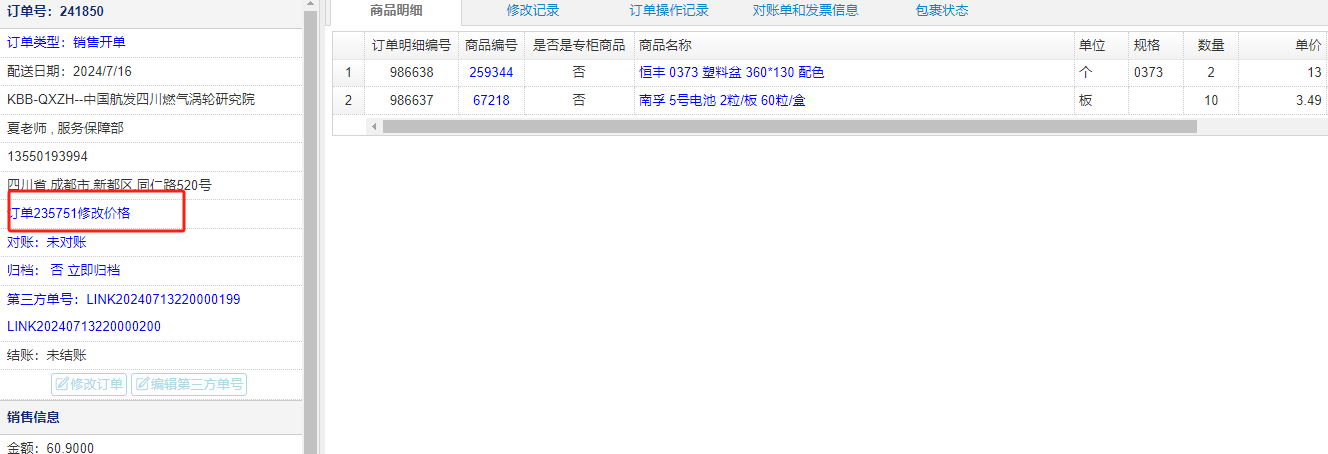Click the 配送日期 2024/7/16 line

[x=69, y=71]
